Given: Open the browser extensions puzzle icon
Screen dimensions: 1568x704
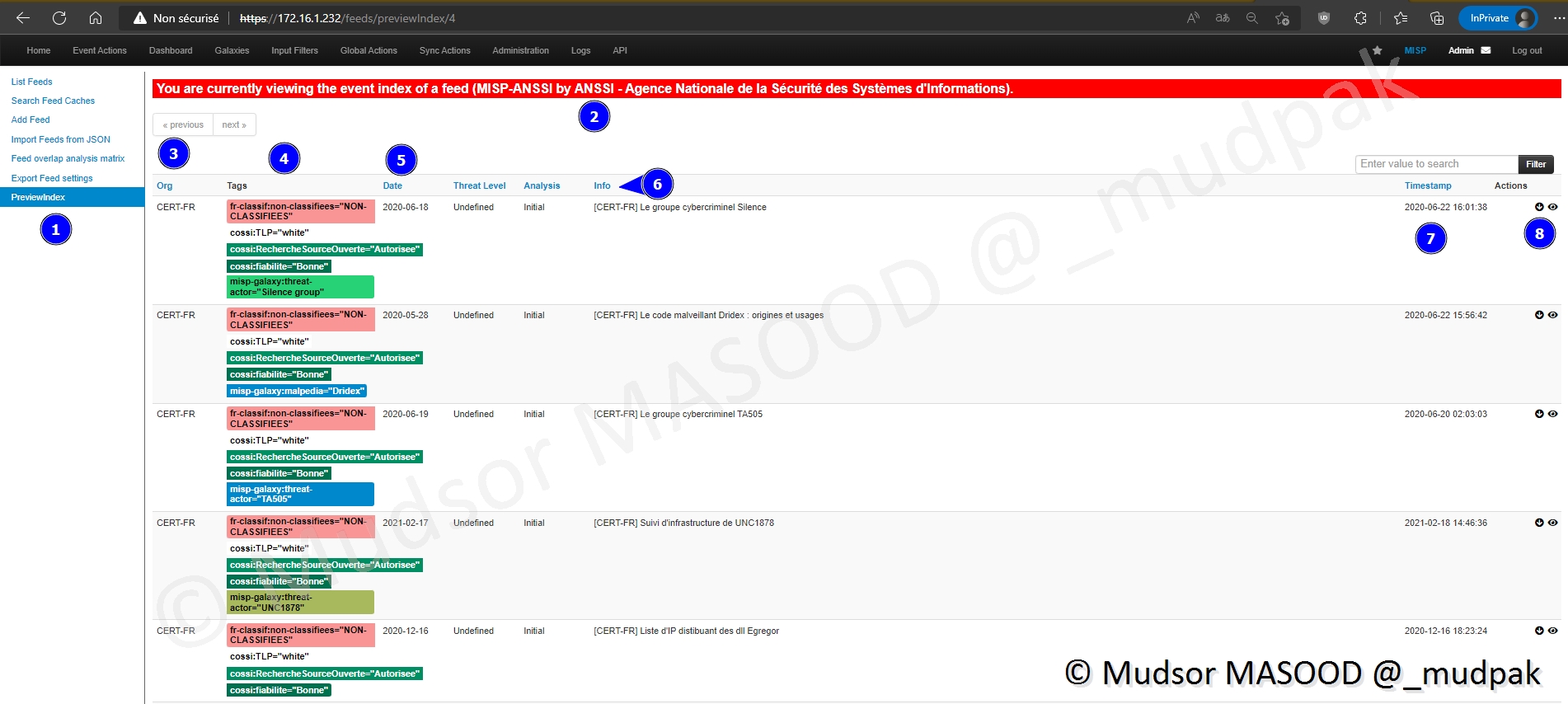Looking at the screenshot, I should point(1360,18).
